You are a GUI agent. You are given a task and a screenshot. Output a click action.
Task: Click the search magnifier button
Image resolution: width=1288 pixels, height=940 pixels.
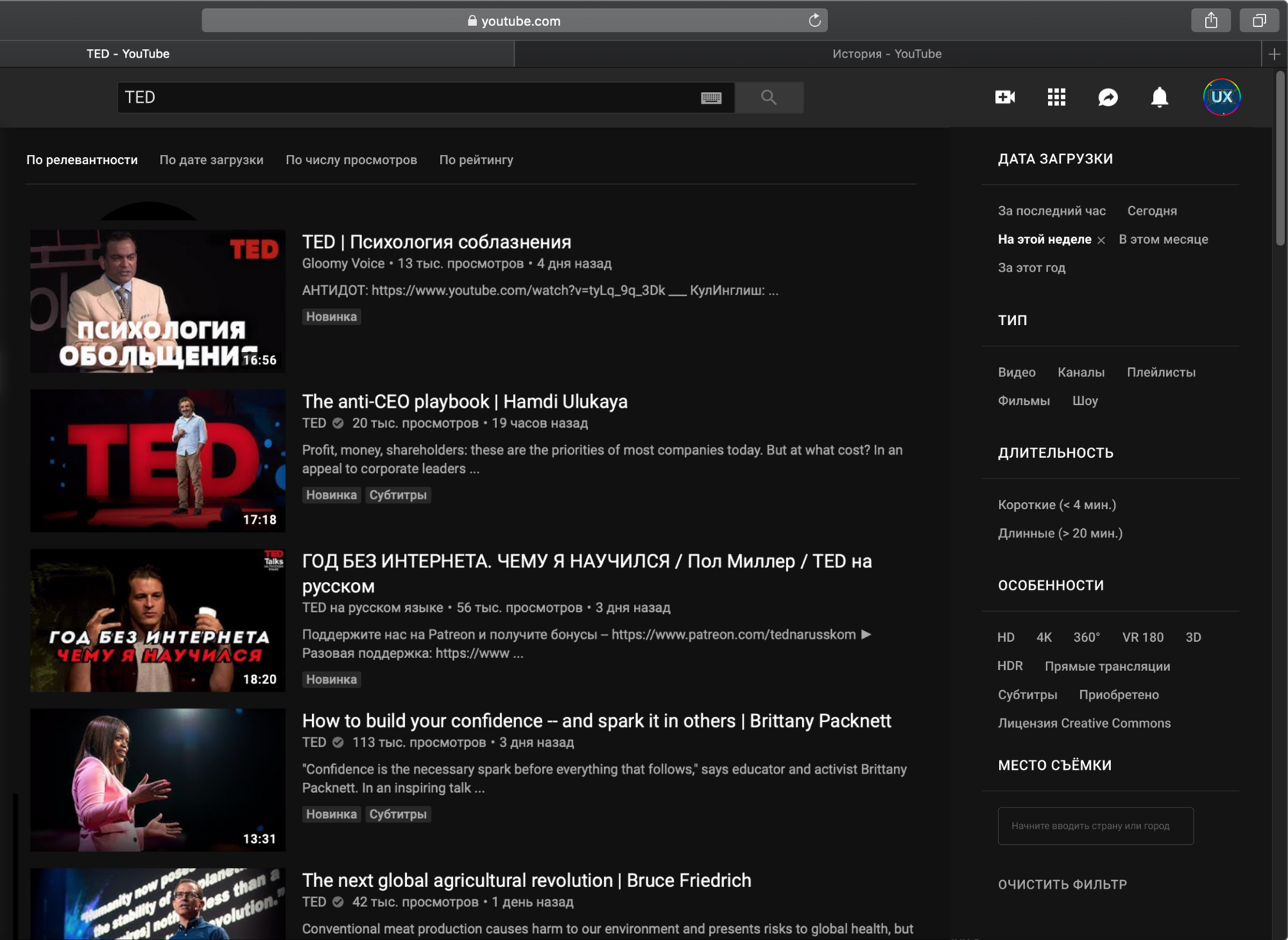click(x=769, y=97)
